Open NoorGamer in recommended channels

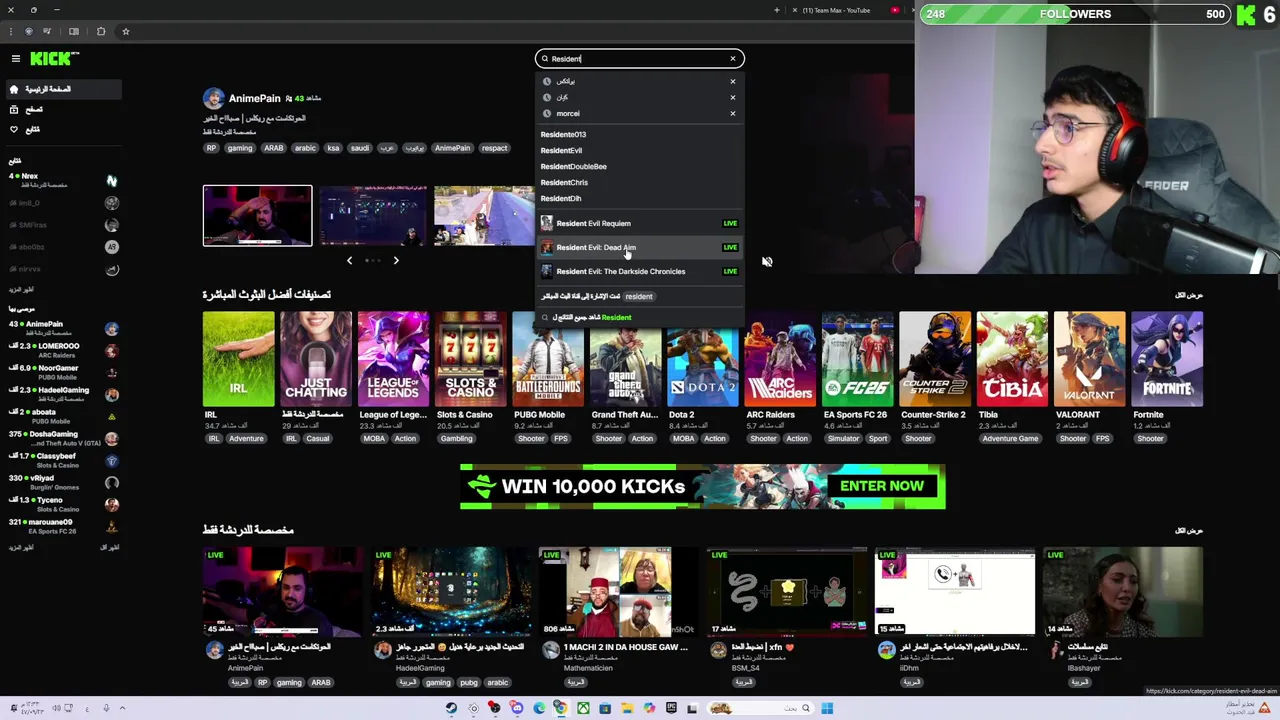click(64, 372)
